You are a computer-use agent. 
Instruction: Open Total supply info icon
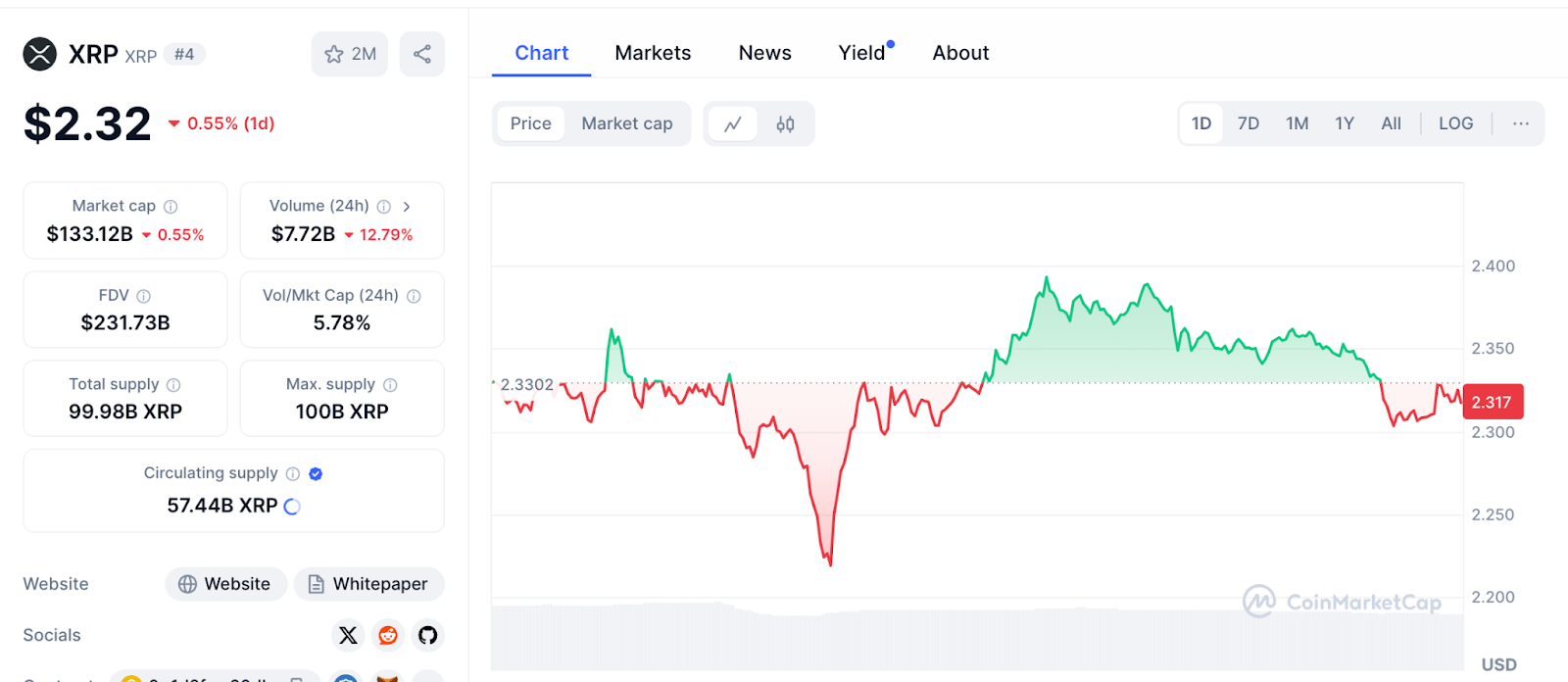pyautogui.click(x=173, y=385)
